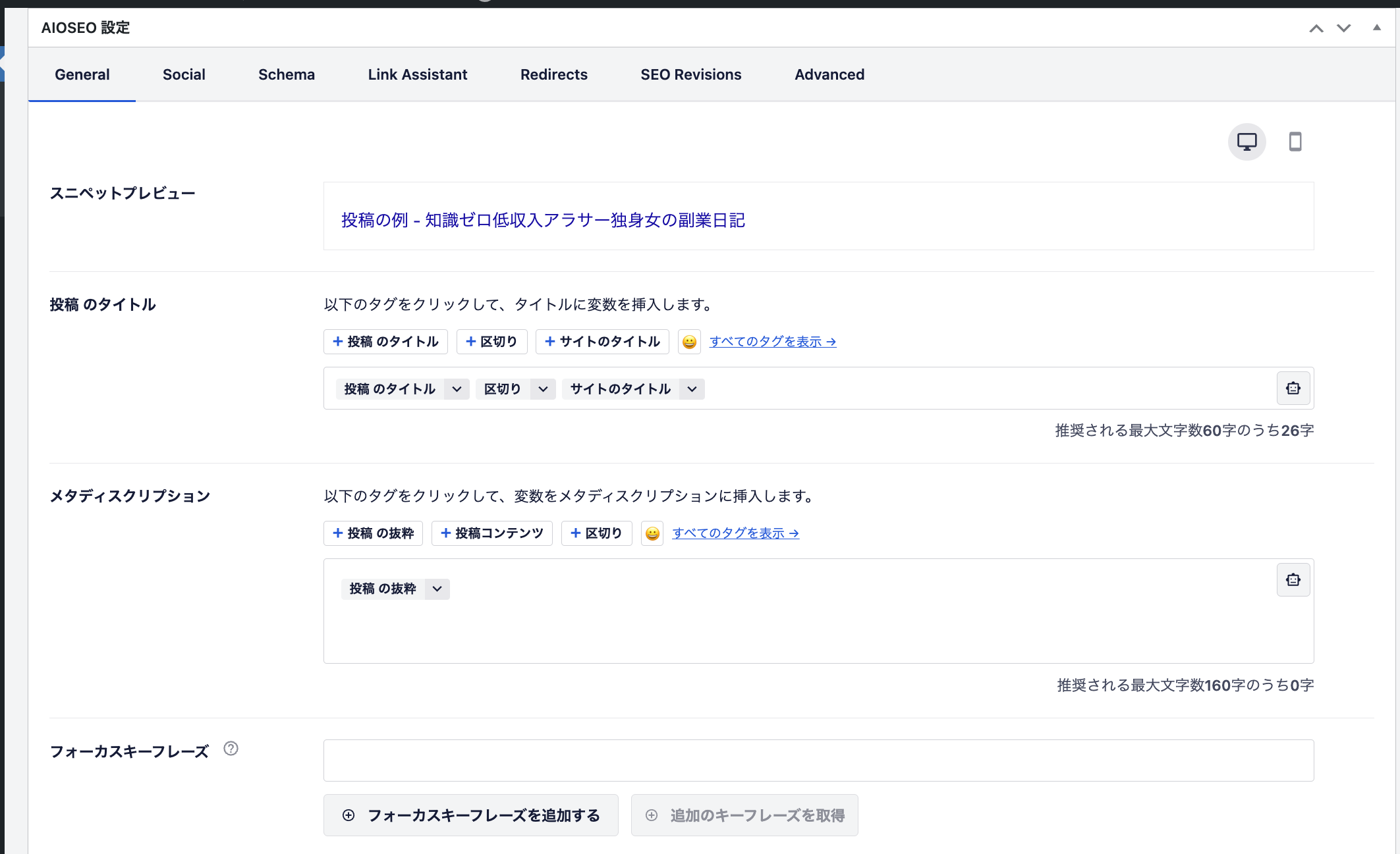1400x854 pixels.
Task: Click すべてのタグを表示 link in meta description
Action: pyautogui.click(x=736, y=532)
